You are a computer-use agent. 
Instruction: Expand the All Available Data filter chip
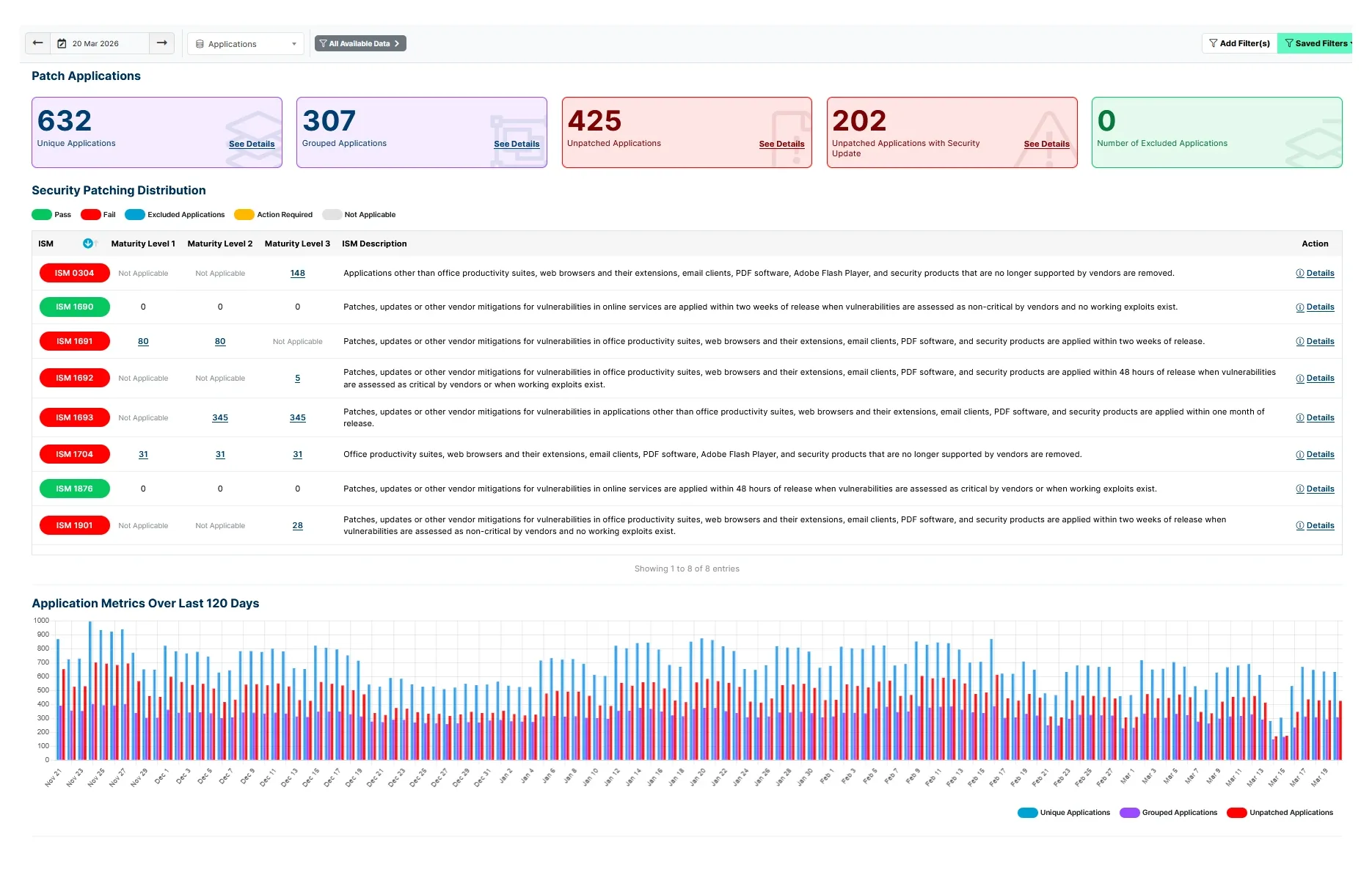tap(360, 44)
